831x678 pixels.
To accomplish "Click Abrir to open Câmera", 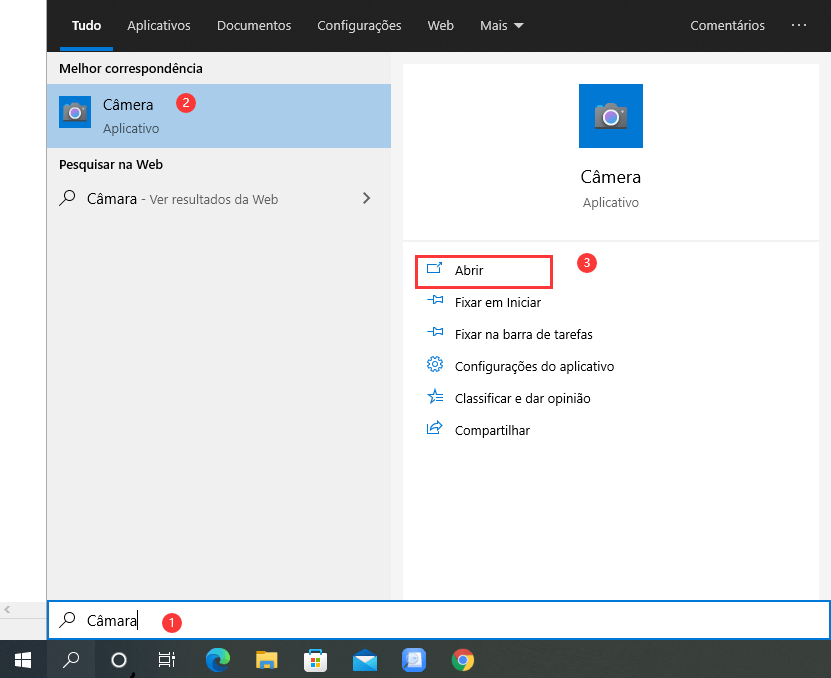I will point(471,270).
